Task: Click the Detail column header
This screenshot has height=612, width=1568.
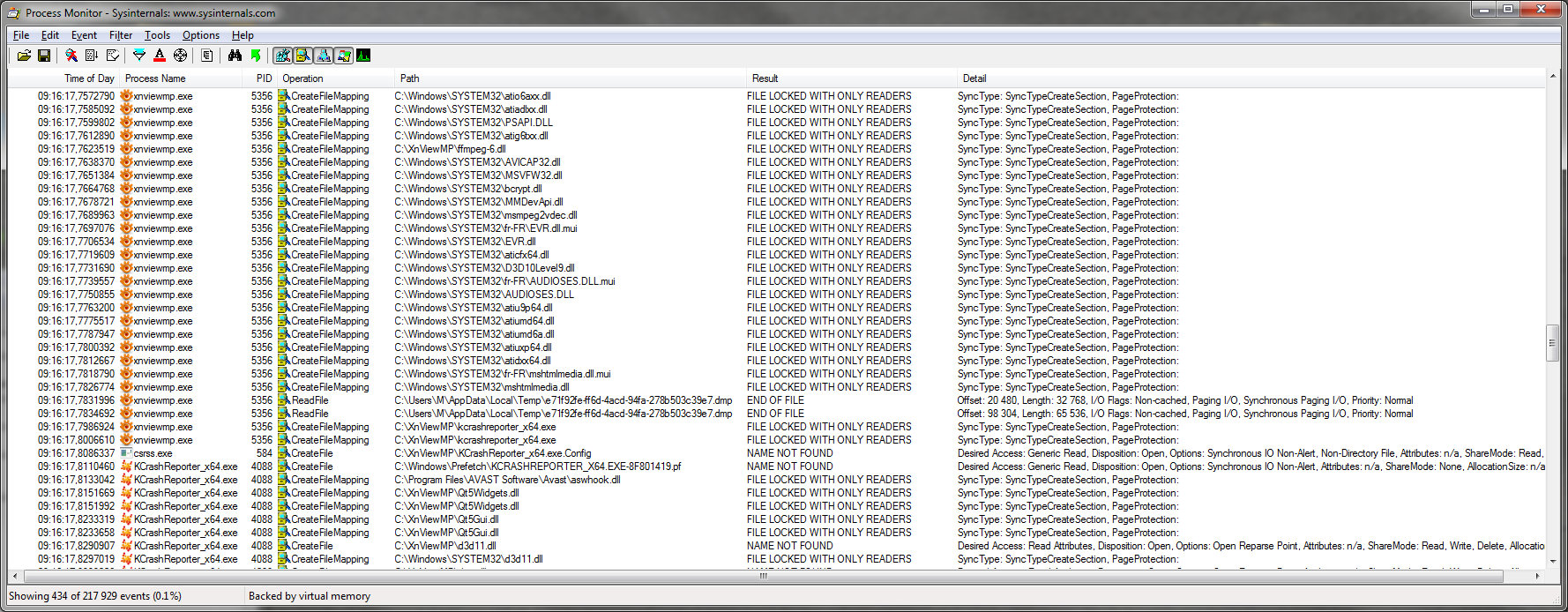Action: coord(1251,78)
